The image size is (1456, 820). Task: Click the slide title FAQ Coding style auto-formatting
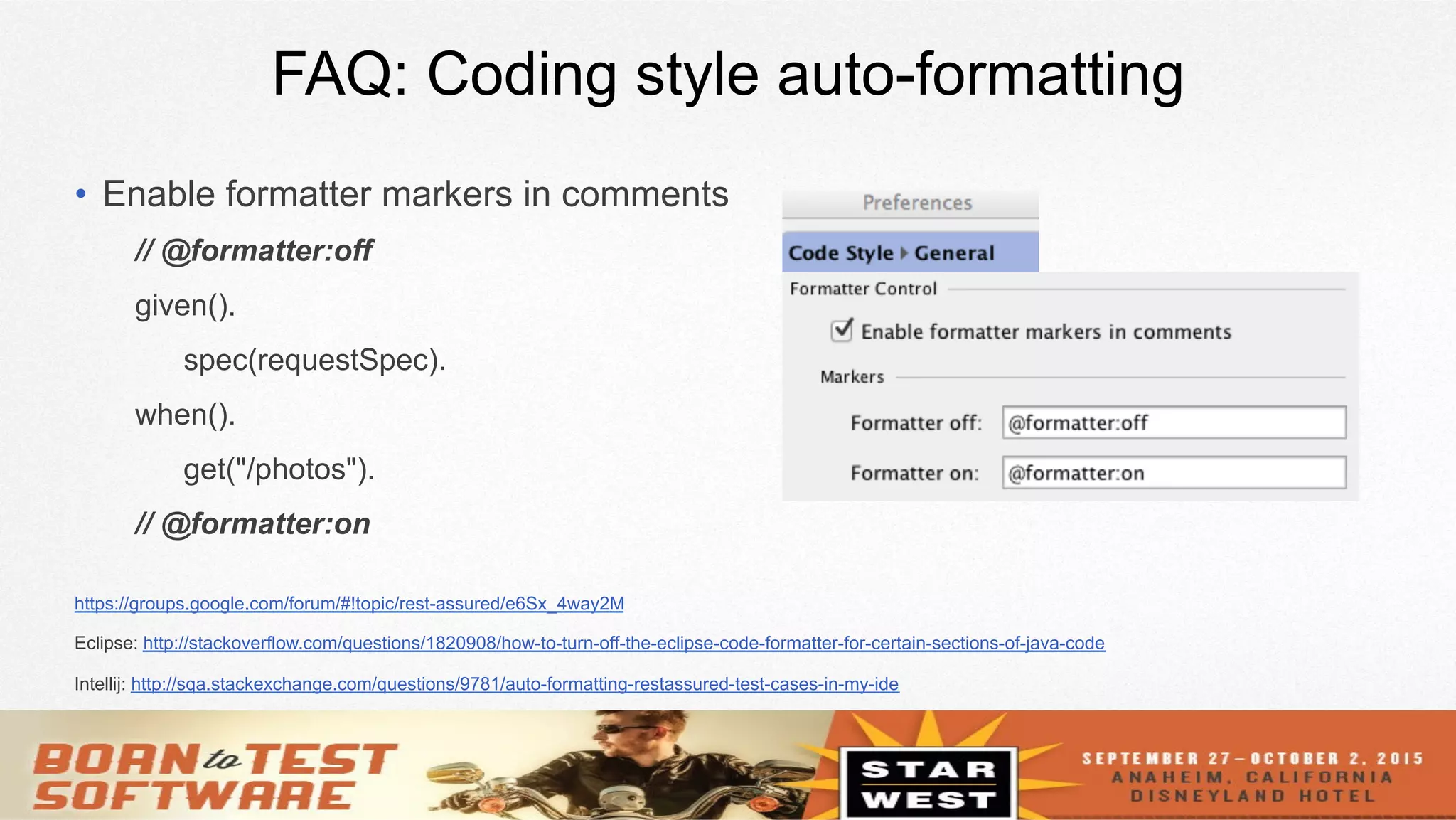pyautogui.click(x=727, y=75)
